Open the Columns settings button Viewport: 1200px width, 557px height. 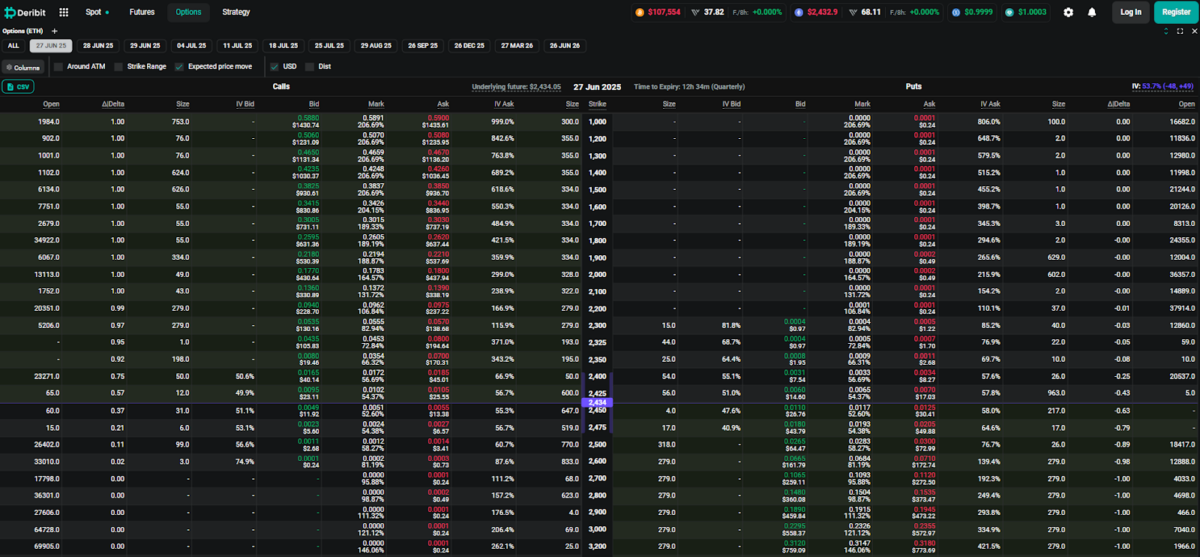click(22, 67)
